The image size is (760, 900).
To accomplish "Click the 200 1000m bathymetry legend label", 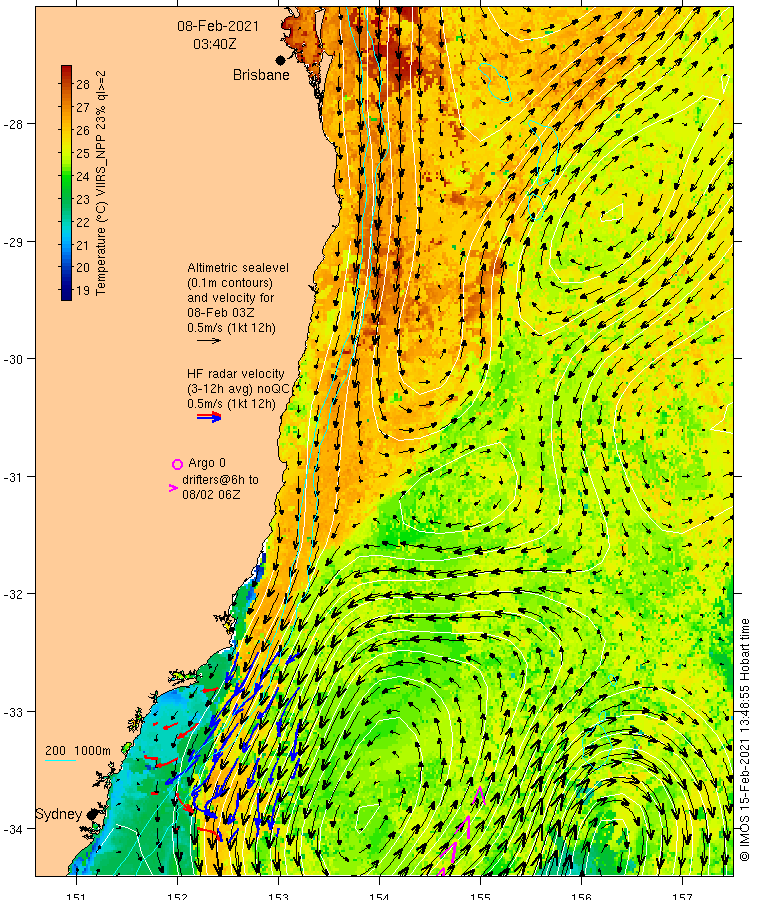I will coord(78,750).
